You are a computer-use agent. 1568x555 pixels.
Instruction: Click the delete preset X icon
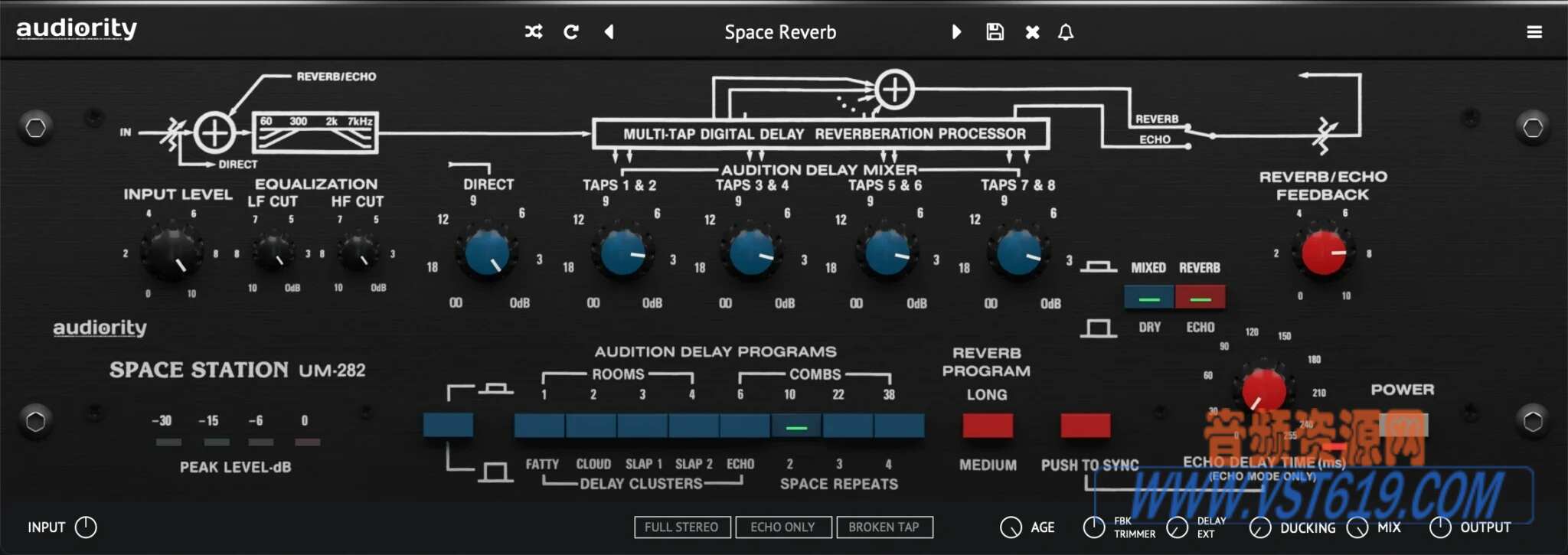tap(1033, 32)
